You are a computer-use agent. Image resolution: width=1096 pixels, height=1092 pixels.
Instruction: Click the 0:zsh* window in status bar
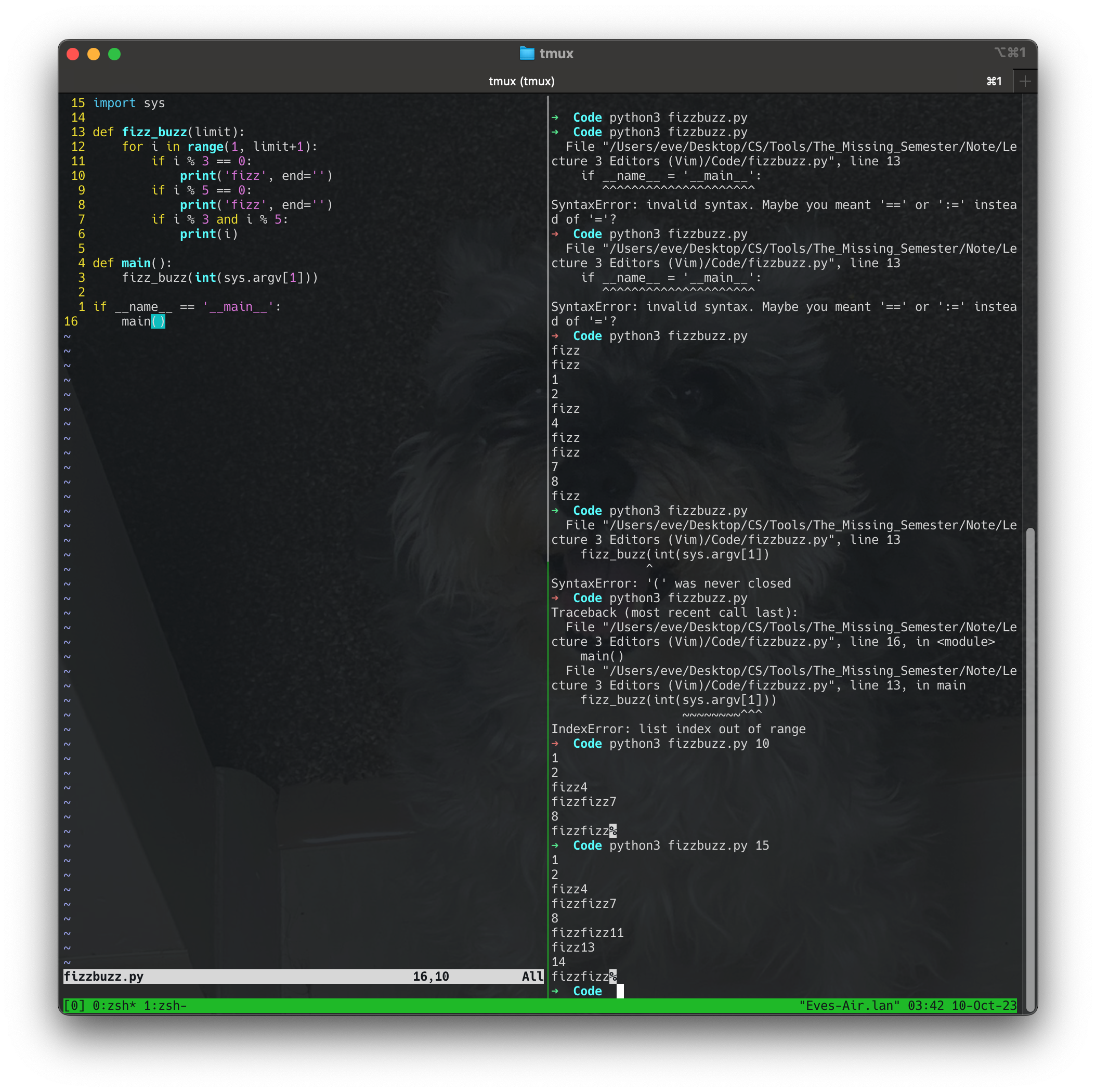point(114,1005)
